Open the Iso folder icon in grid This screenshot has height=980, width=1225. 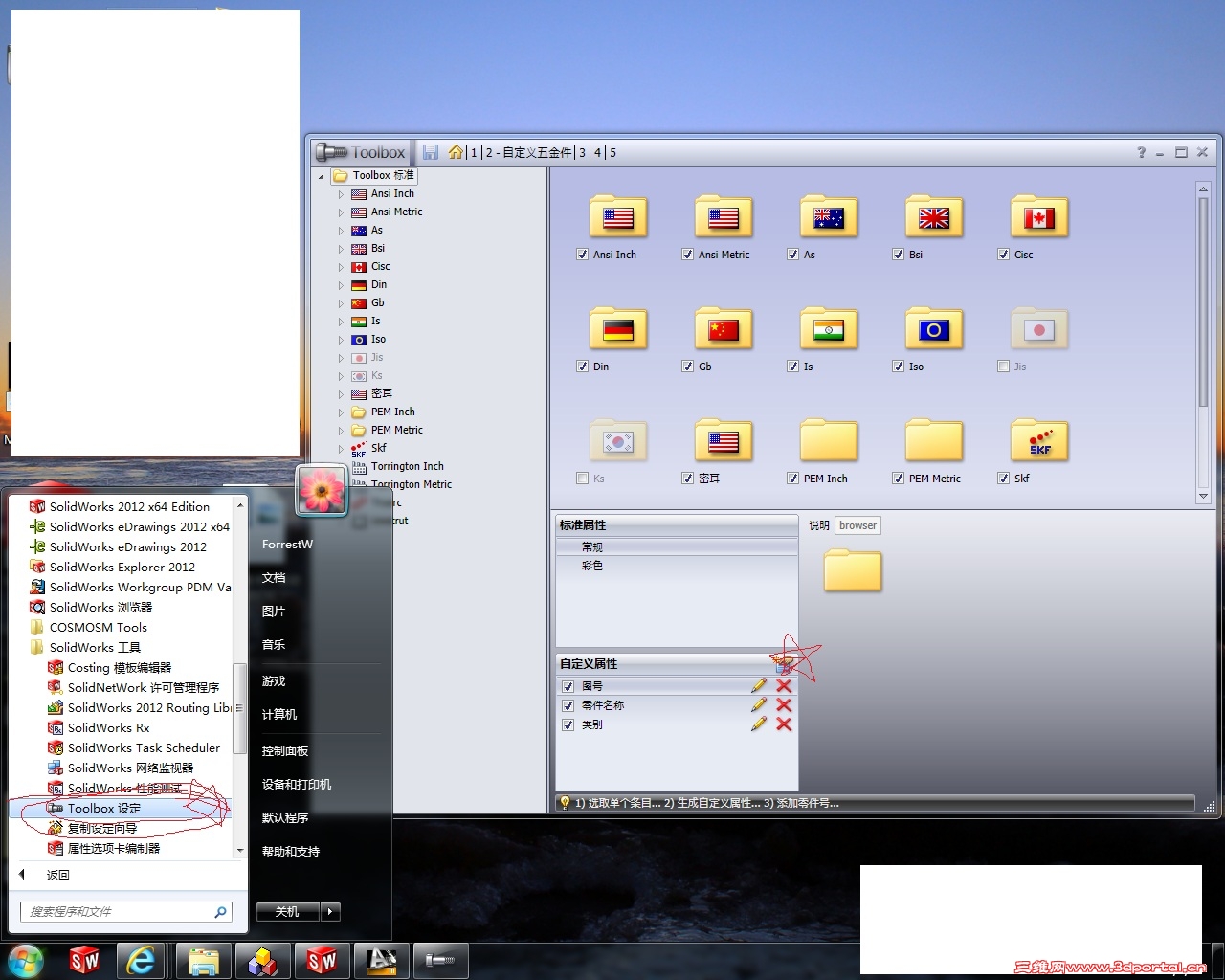(x=934, y=329)
